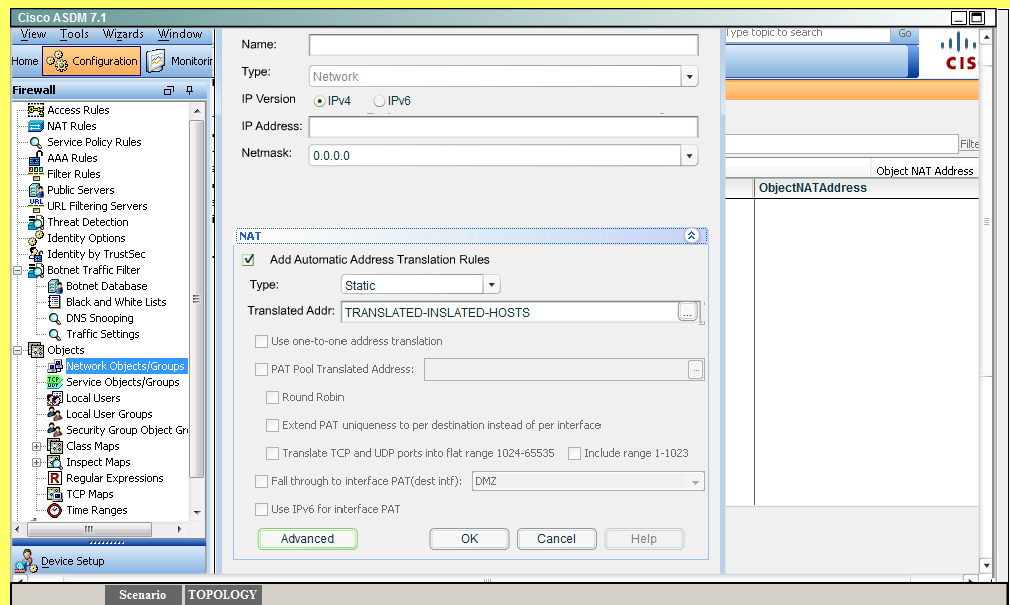
Task: Select the Threat Detection icon
Action: (36, 222)
